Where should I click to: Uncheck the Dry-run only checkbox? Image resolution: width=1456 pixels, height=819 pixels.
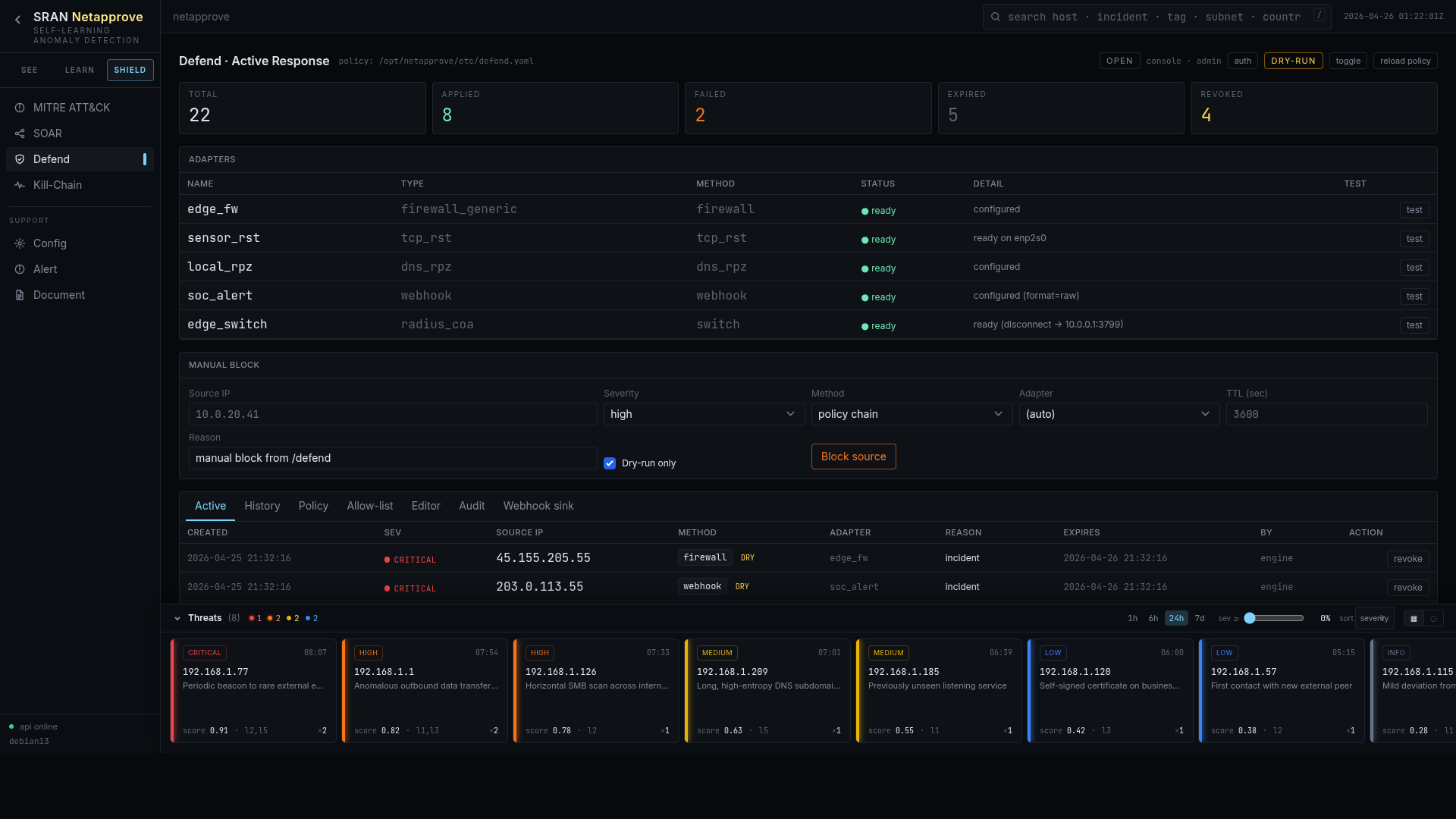click(610, 463)
